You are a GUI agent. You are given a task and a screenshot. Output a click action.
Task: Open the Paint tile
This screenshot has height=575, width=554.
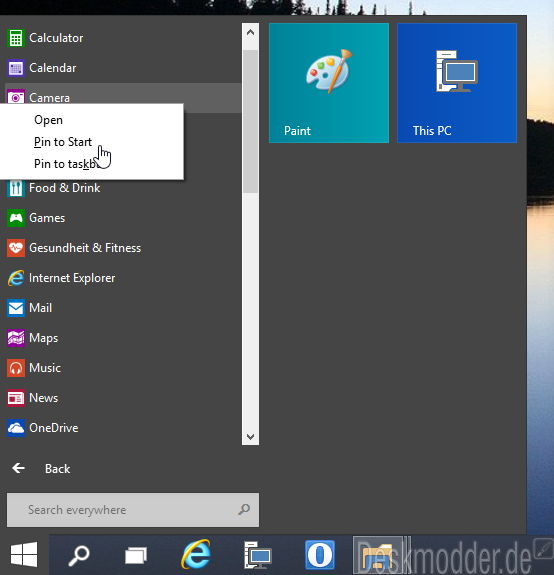[x=329, y=83]
